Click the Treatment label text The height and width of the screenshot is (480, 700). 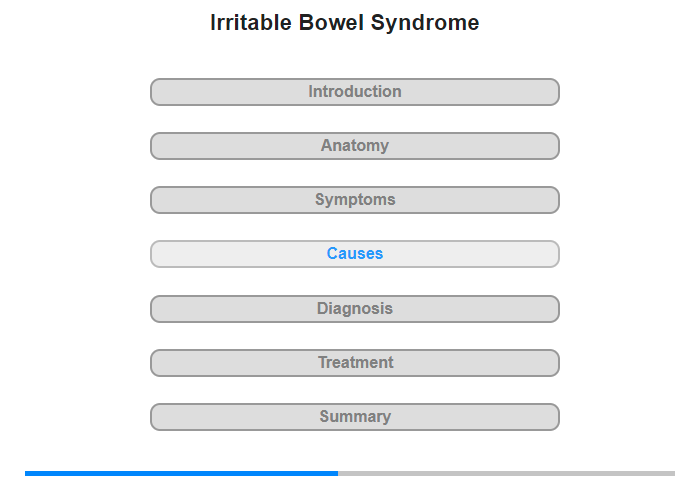click(356, 363)
